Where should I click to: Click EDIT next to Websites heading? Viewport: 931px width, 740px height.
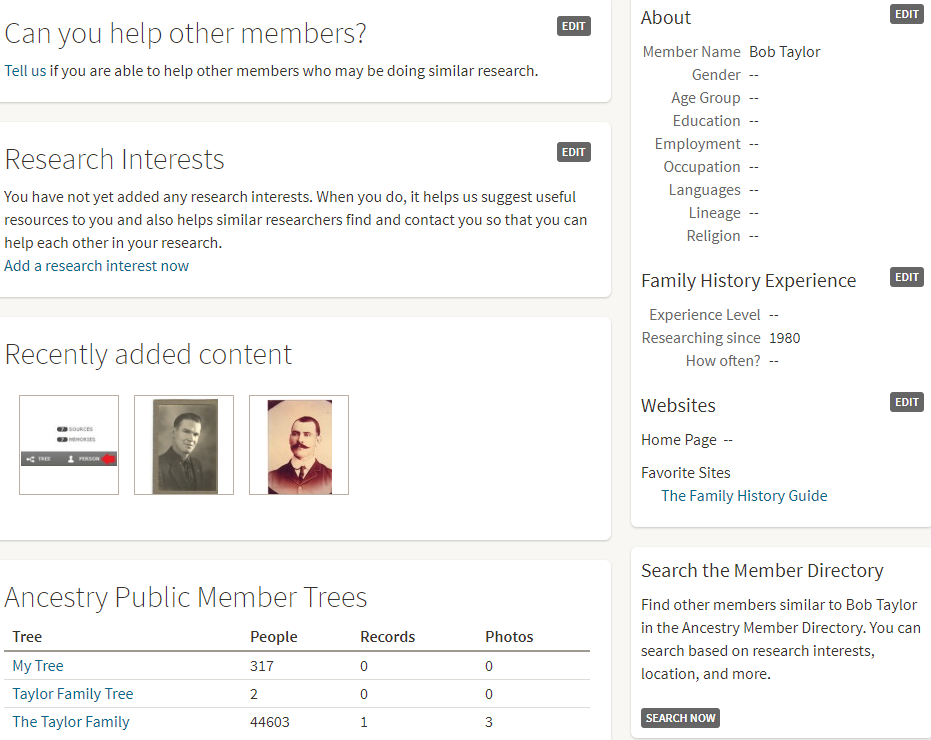coord(906,402)
